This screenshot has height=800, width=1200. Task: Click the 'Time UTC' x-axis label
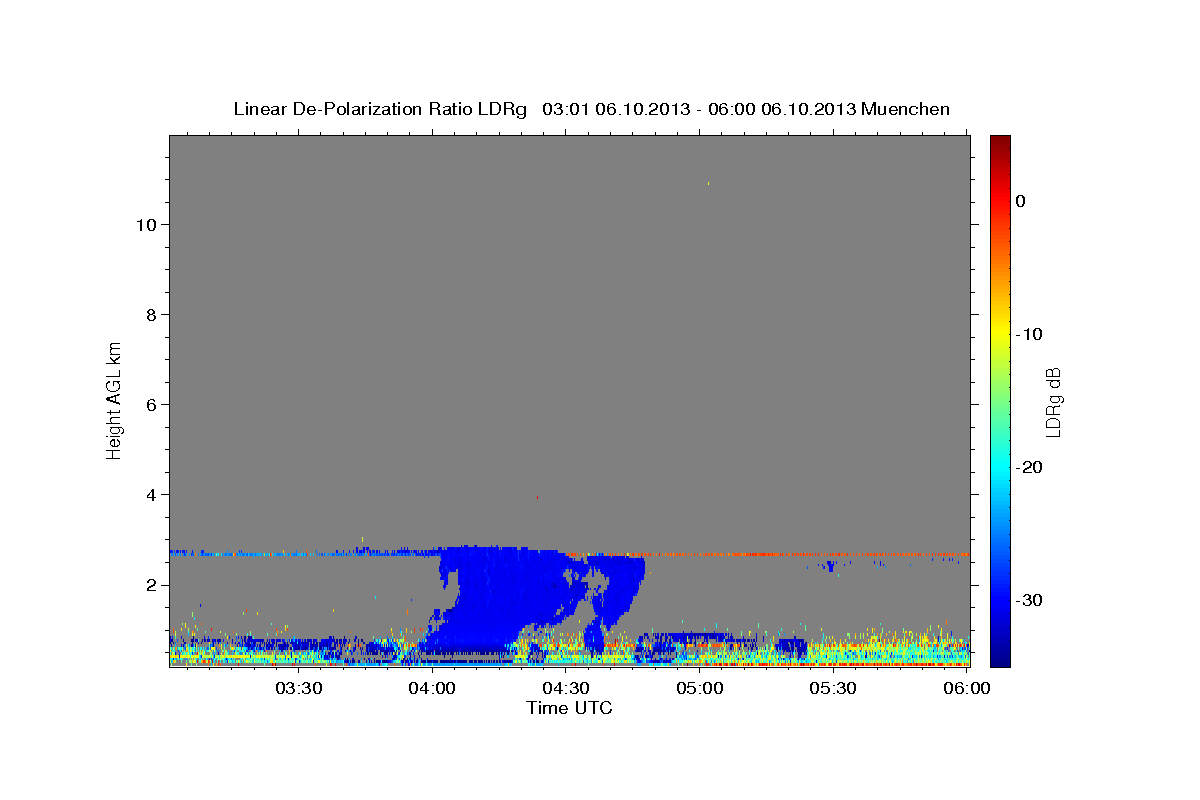click(x=569, y=708)
